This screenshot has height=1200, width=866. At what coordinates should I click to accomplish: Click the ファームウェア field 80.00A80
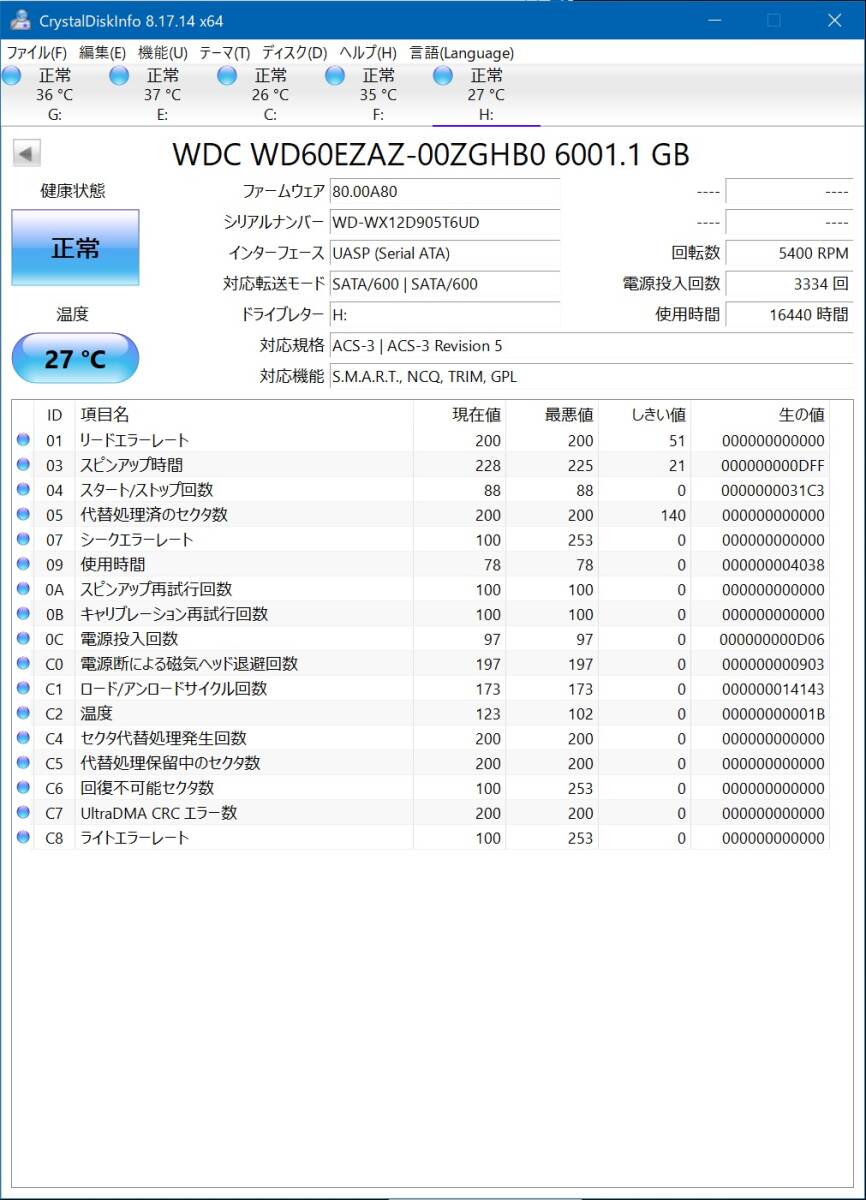click(445, 192)
